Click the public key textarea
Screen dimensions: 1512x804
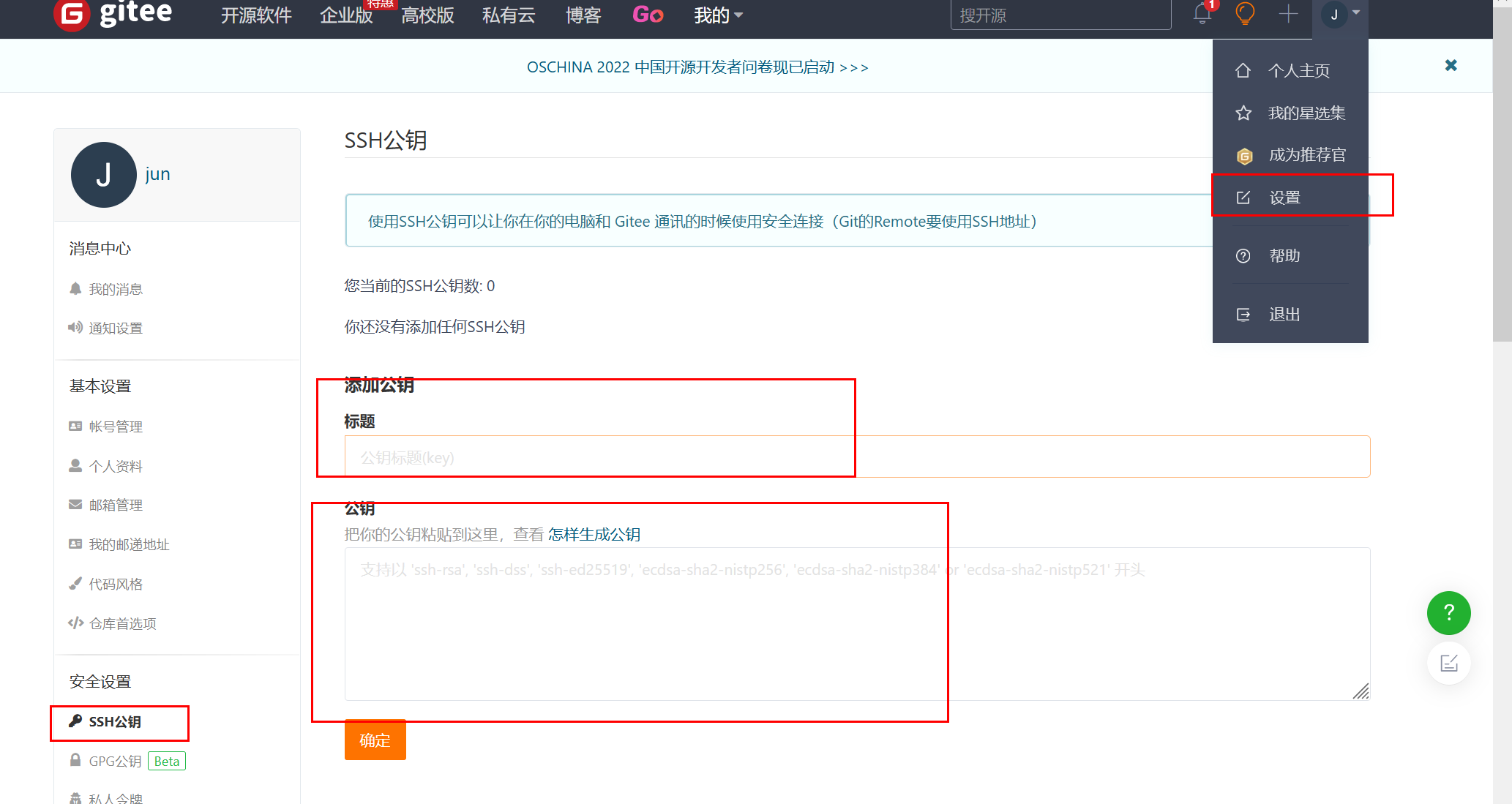[857, 624]
